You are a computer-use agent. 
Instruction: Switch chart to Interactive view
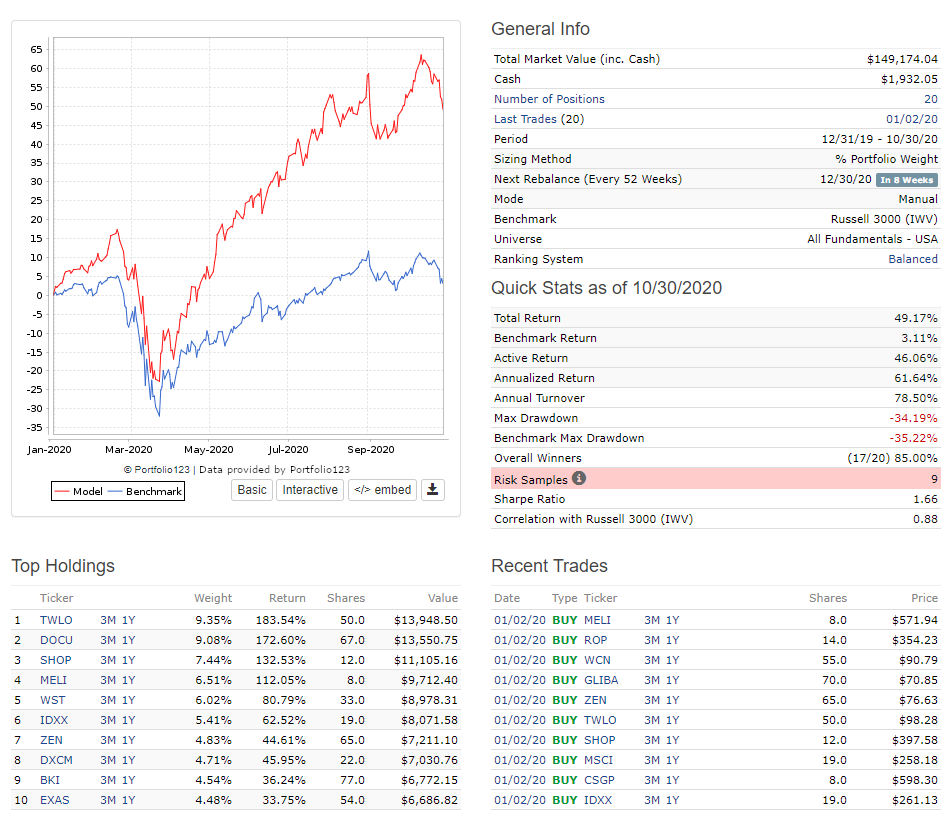[x=310, y=490]
